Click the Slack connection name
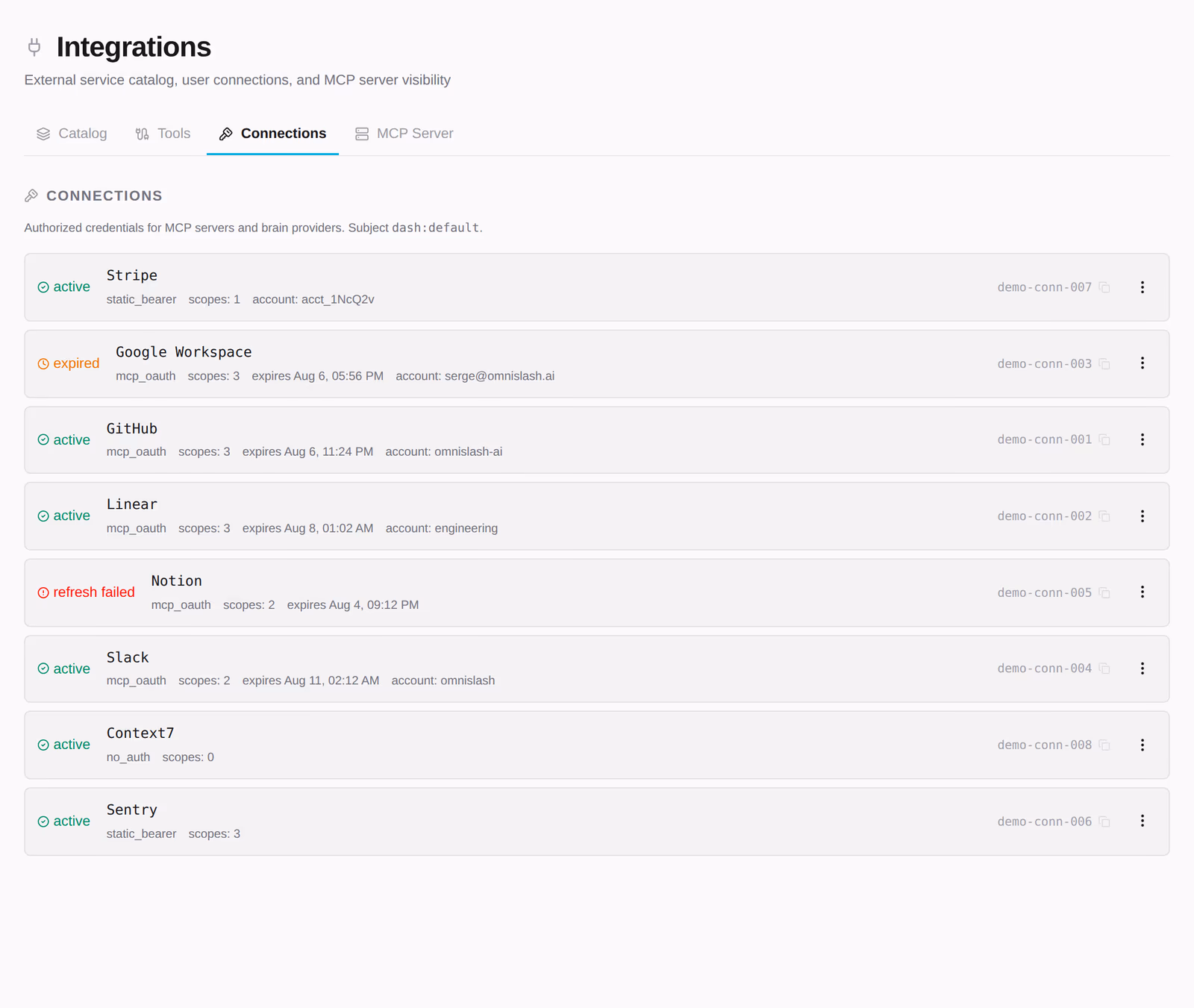Image resolution: width=1194 pixels, height=1008 pixels. [x=128, y=657]
